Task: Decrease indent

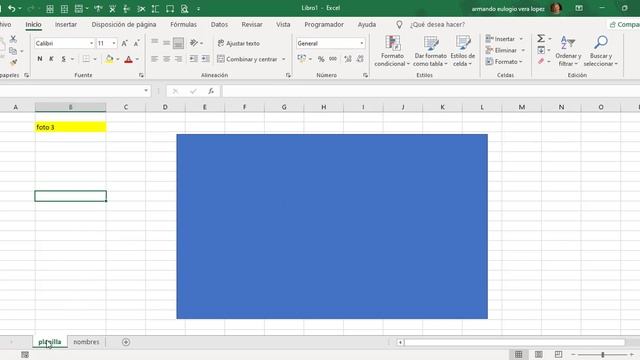Action: coord(193,59)
